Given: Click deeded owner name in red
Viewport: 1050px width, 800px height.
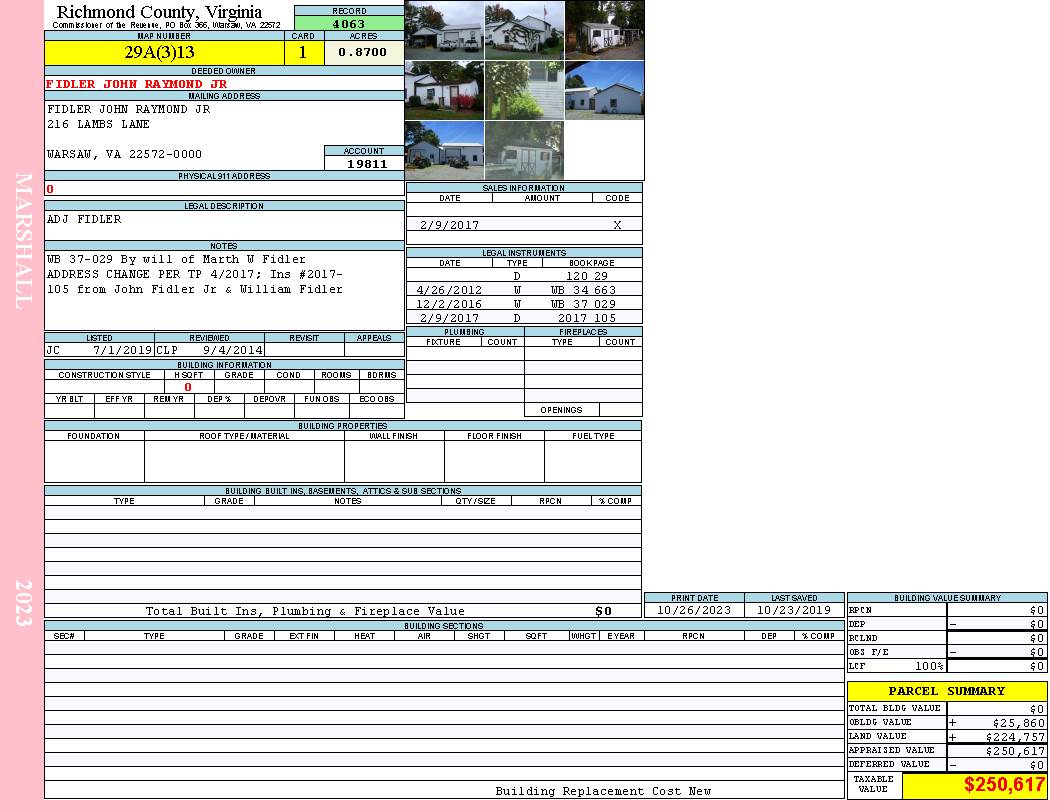Looking at the screenshot, I should pos(137,84).
